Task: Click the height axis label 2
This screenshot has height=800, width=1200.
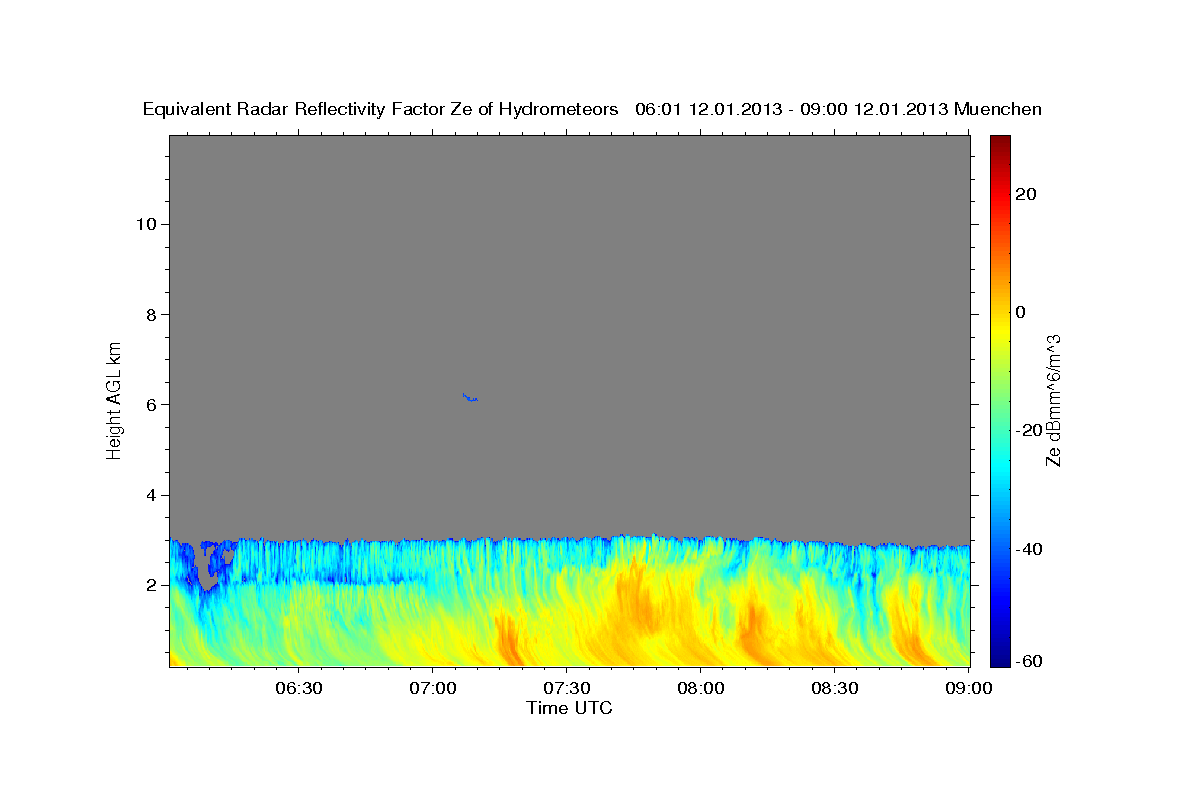Action: (152, 585)
